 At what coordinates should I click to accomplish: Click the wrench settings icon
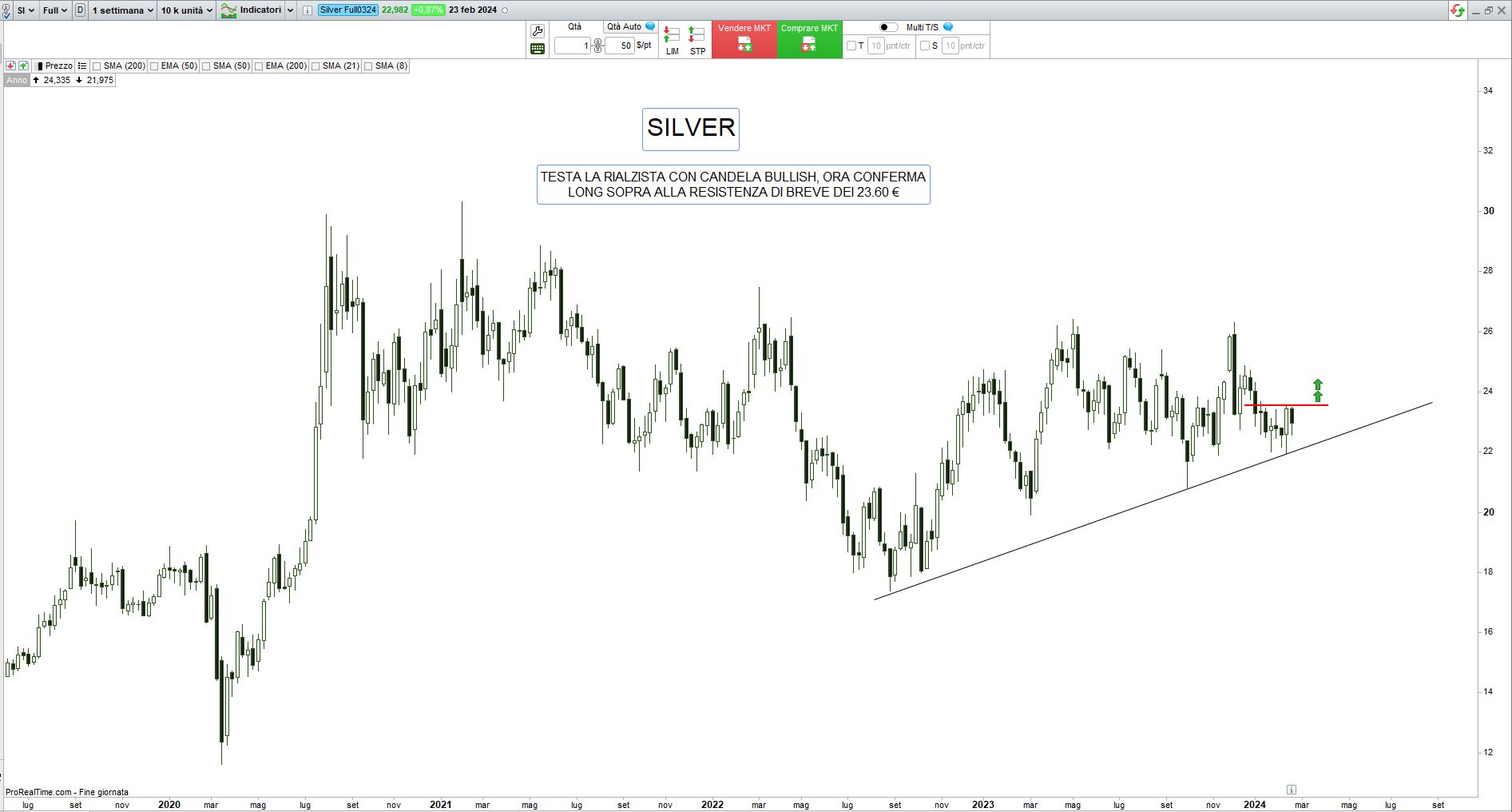(538, 31)
